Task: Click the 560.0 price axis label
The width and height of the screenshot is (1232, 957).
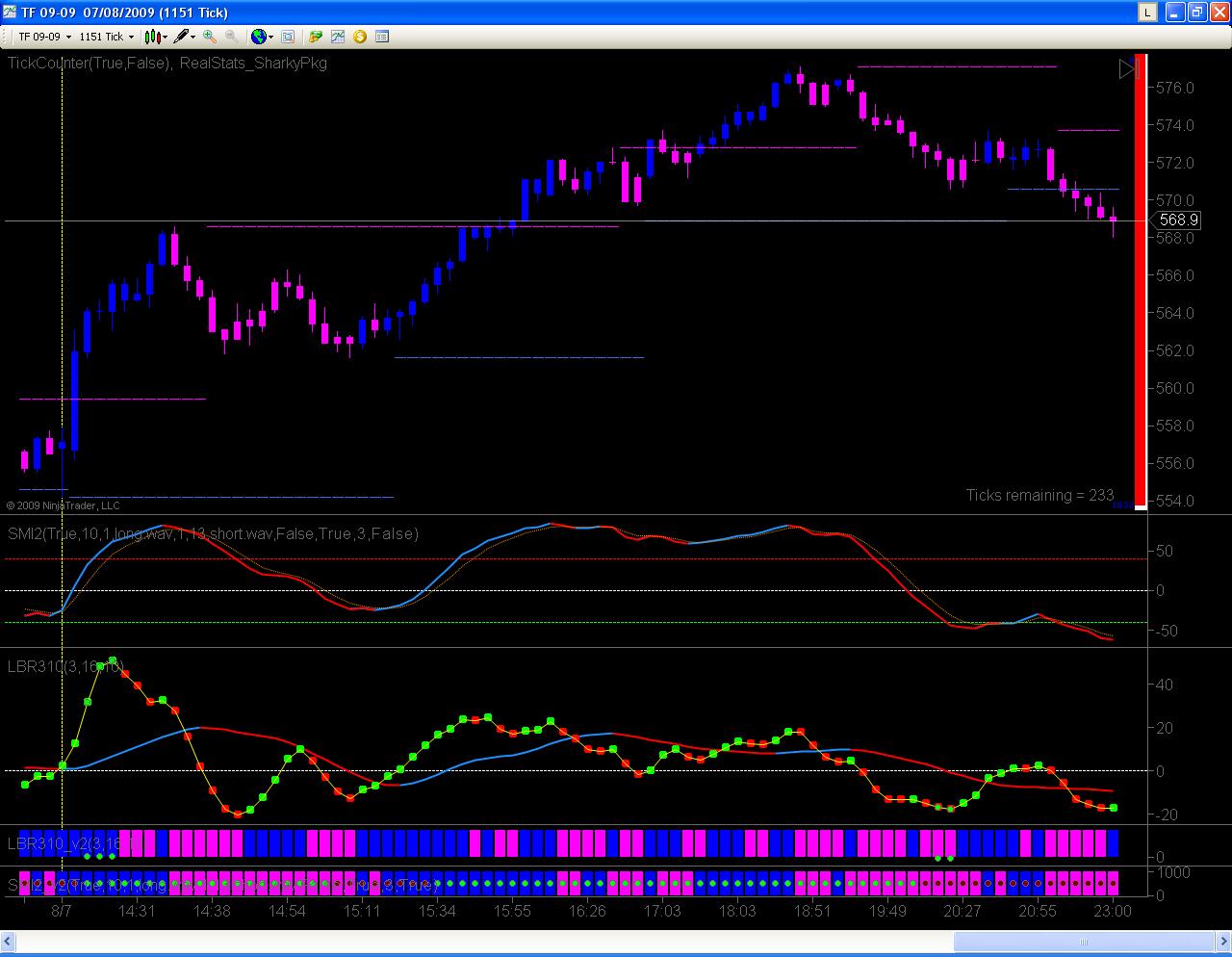Action: (1175, 388)
